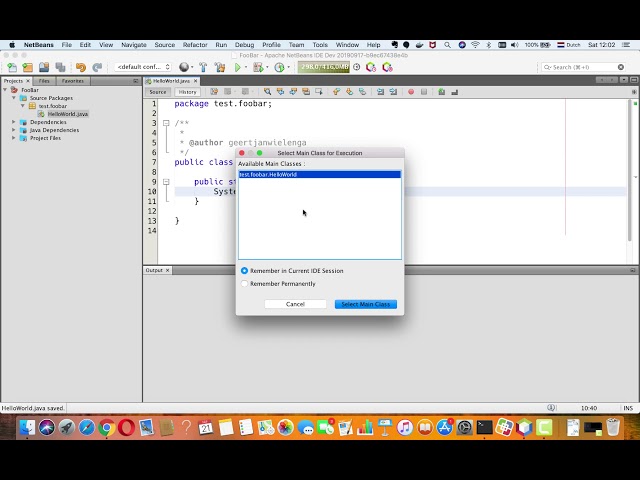Open dropdown arrow next to Debug Project
Screen dimensions: 640x480
[x=267, y=67]
